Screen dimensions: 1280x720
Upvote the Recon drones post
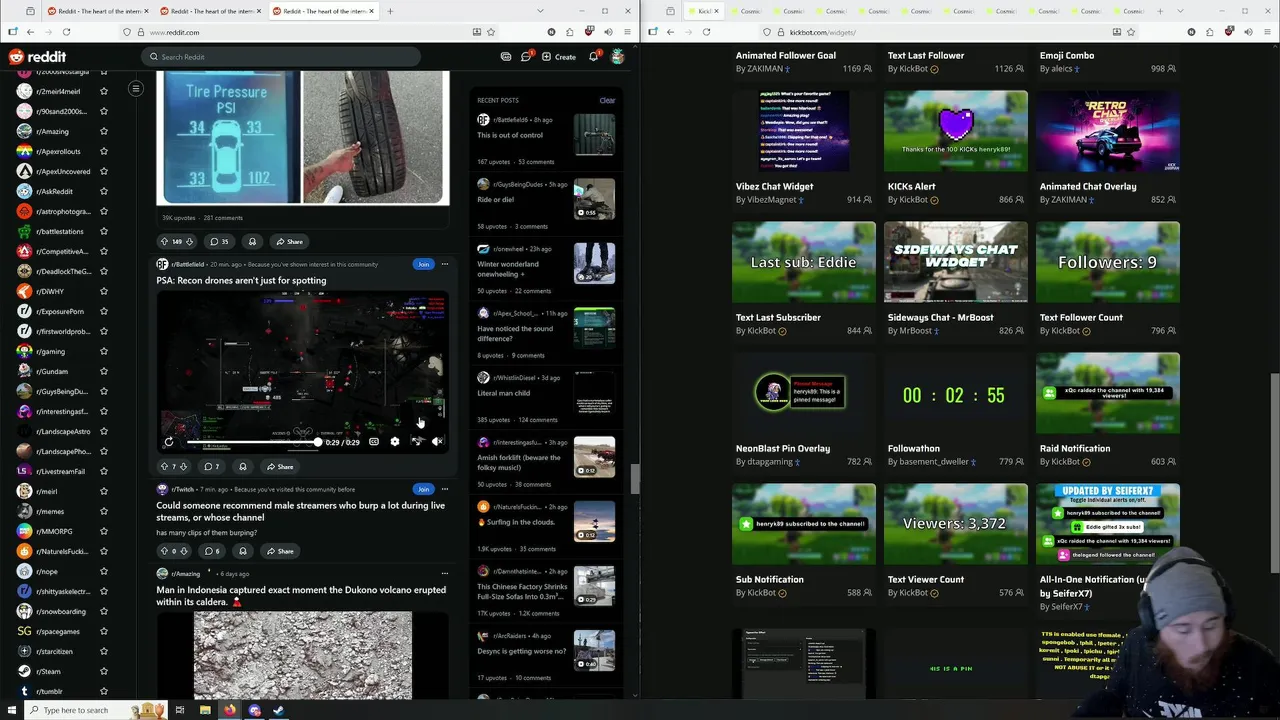pos(164,466)
